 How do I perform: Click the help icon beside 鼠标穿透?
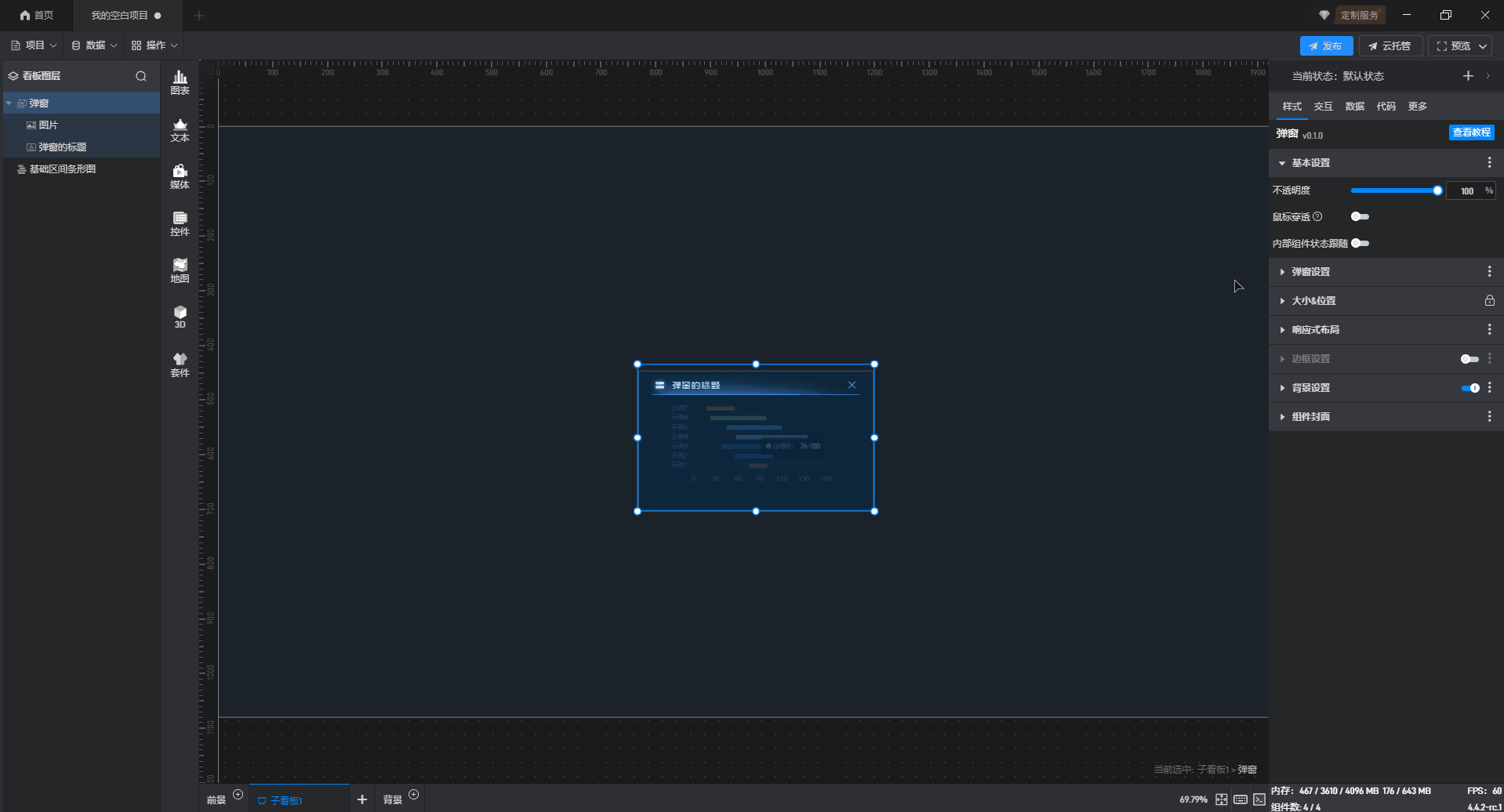click(x=1317, y=216)
